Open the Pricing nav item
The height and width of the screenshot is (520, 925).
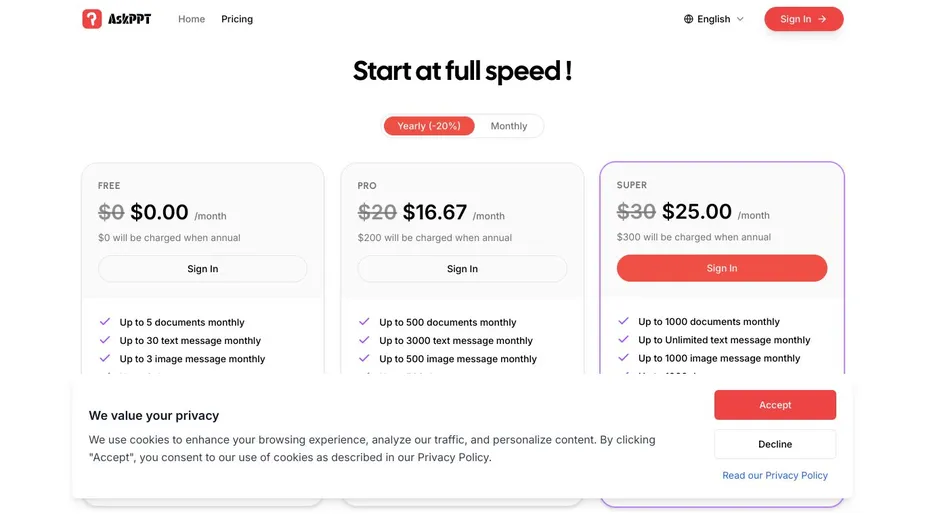coord(237,19)
